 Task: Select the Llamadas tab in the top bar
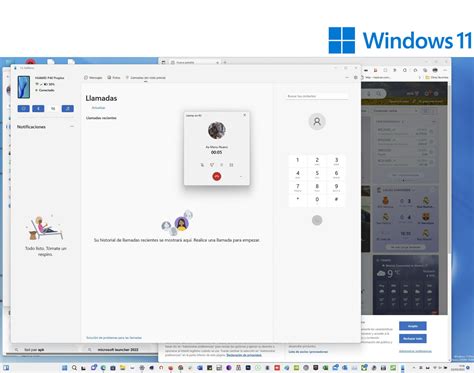tap(146, 78)
